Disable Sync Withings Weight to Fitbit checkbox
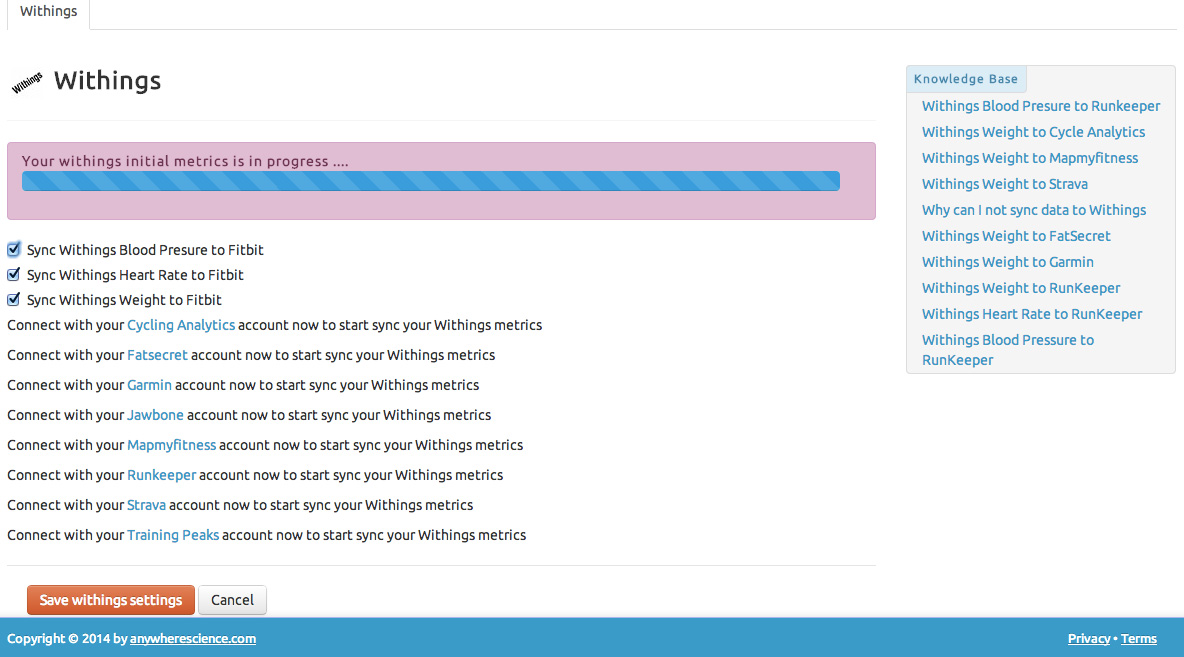Screen dimensions: 1184x657 [14, 299]
